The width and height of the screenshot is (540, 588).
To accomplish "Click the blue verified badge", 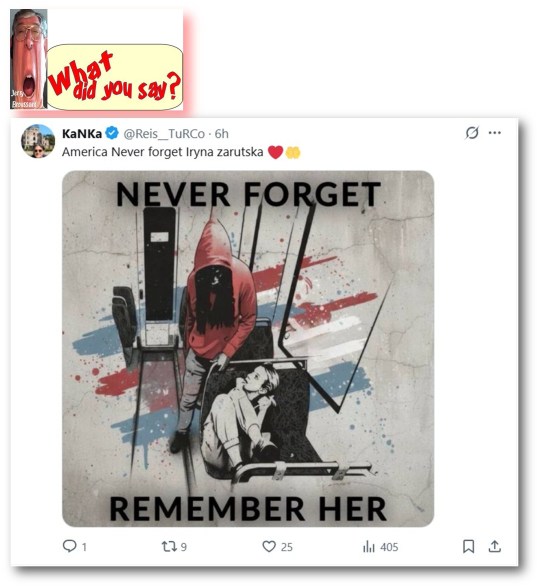I will click(112, 133).
